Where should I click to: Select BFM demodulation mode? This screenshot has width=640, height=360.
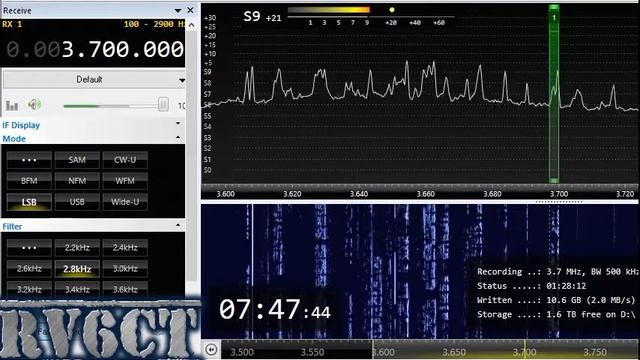click(29, 181)
